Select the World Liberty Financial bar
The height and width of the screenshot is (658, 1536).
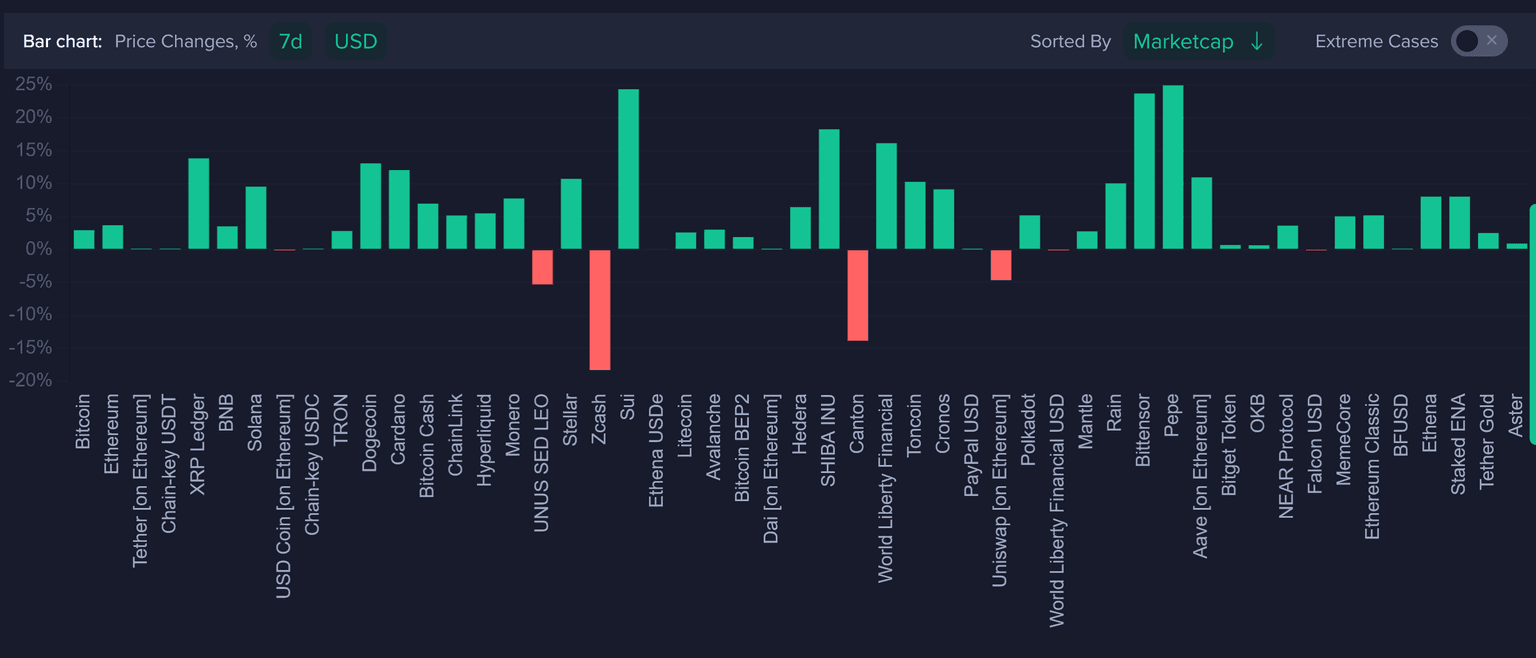(x=886, y=196)
